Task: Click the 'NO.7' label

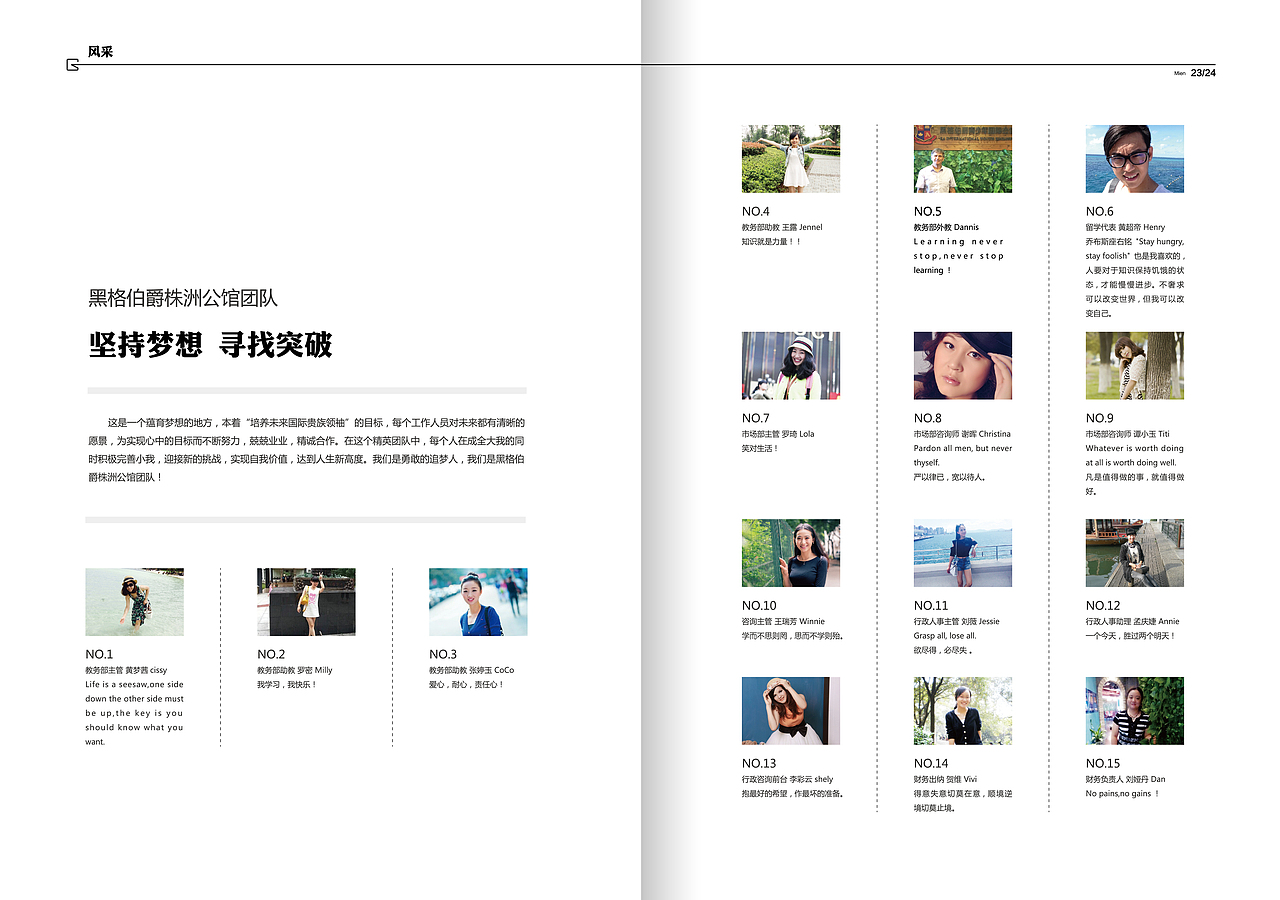Action: (756, 418)
